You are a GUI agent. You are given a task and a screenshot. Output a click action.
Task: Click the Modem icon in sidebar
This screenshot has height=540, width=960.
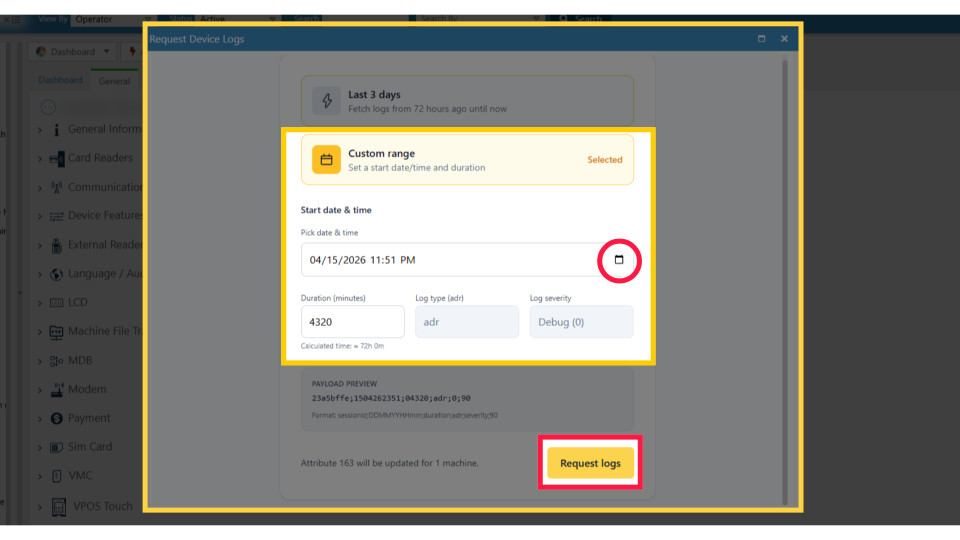tap(57, 390)
